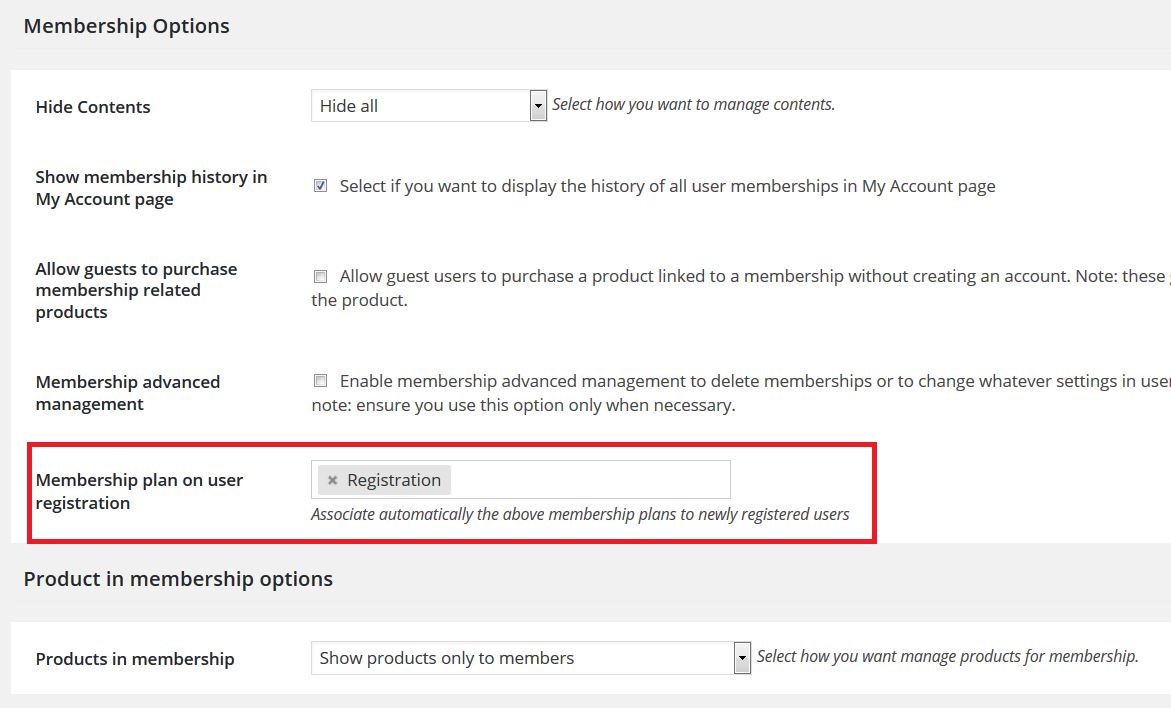Click the Allow guests to purchase label

pyautogui.click(x=136, y=291)
